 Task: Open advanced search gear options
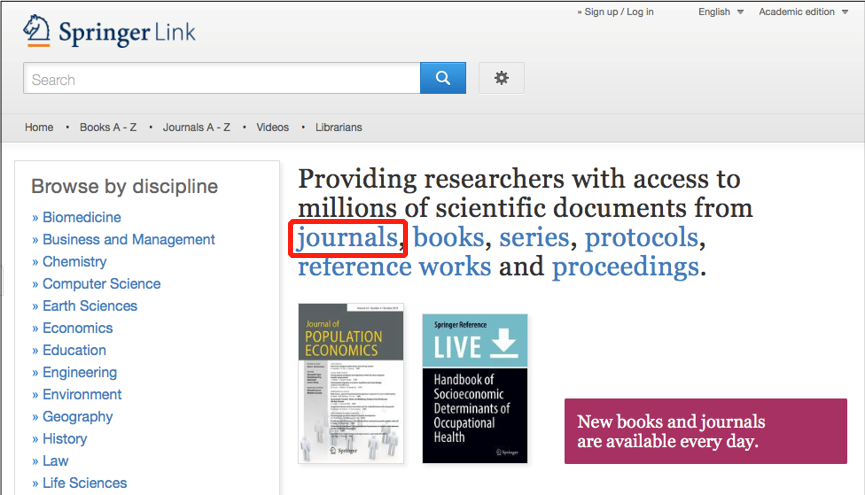501,78
